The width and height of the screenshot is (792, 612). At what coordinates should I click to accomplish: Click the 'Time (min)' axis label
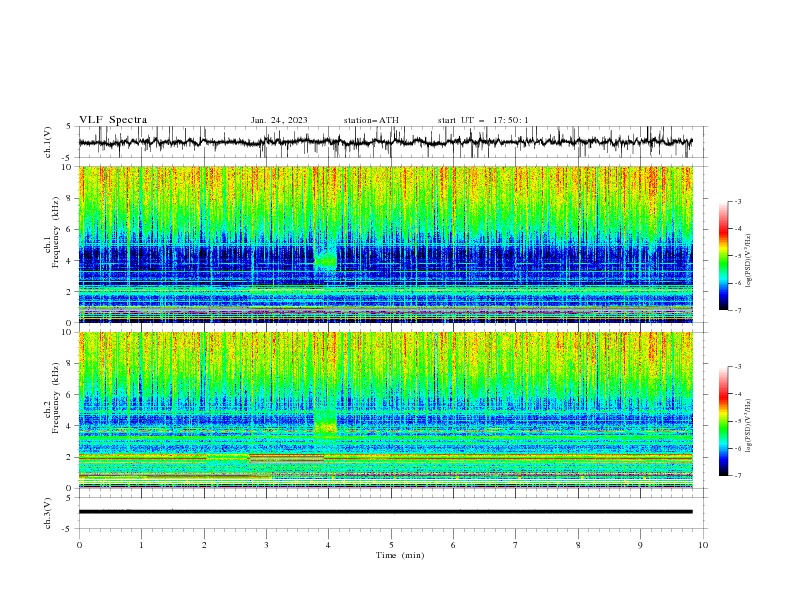click(400, 555)
